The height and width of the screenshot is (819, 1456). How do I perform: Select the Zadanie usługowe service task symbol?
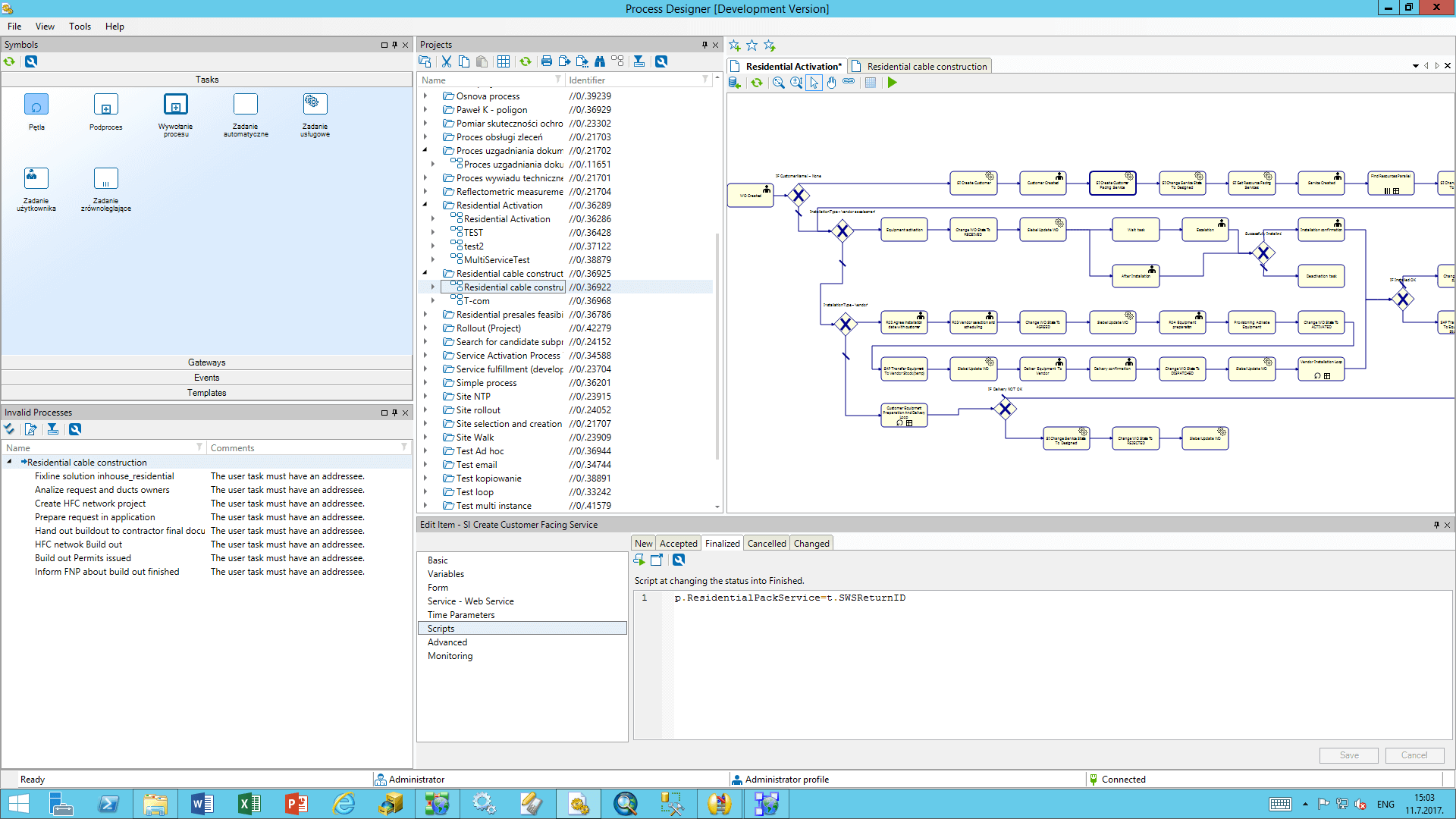click(315, 114)
